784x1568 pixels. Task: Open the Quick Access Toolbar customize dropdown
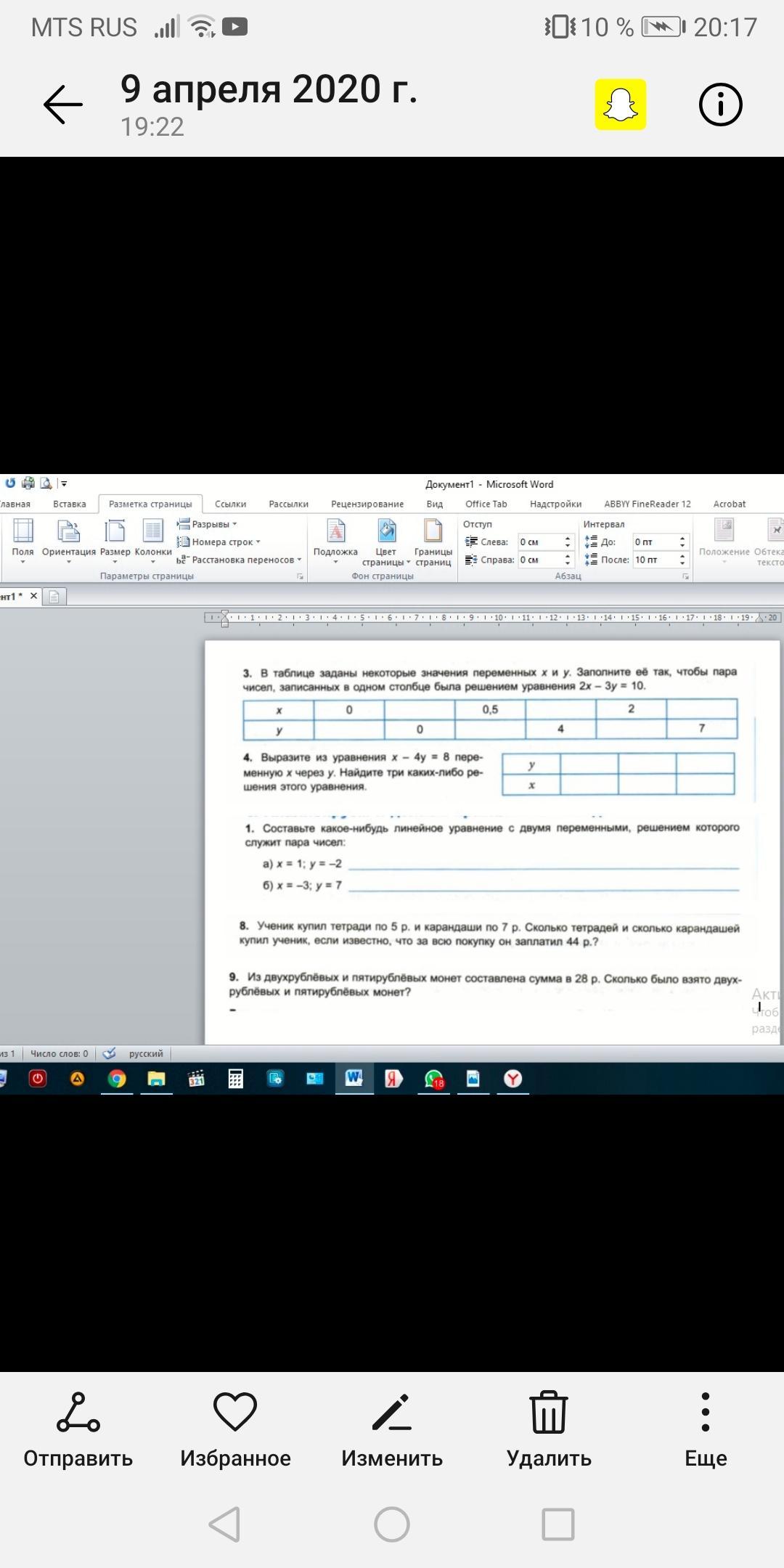(x=64, y=483)
